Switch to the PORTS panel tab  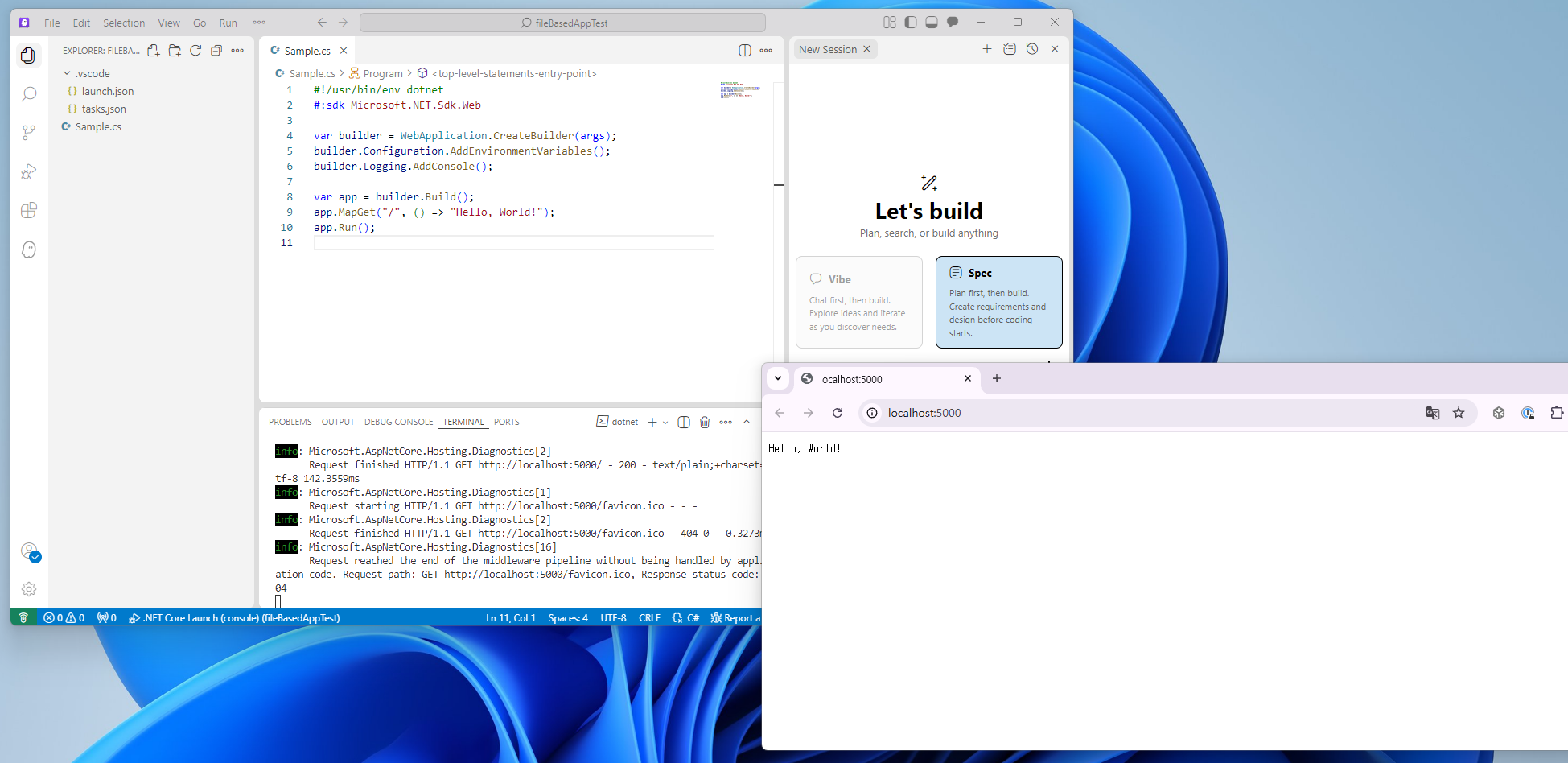click(507, 422)
